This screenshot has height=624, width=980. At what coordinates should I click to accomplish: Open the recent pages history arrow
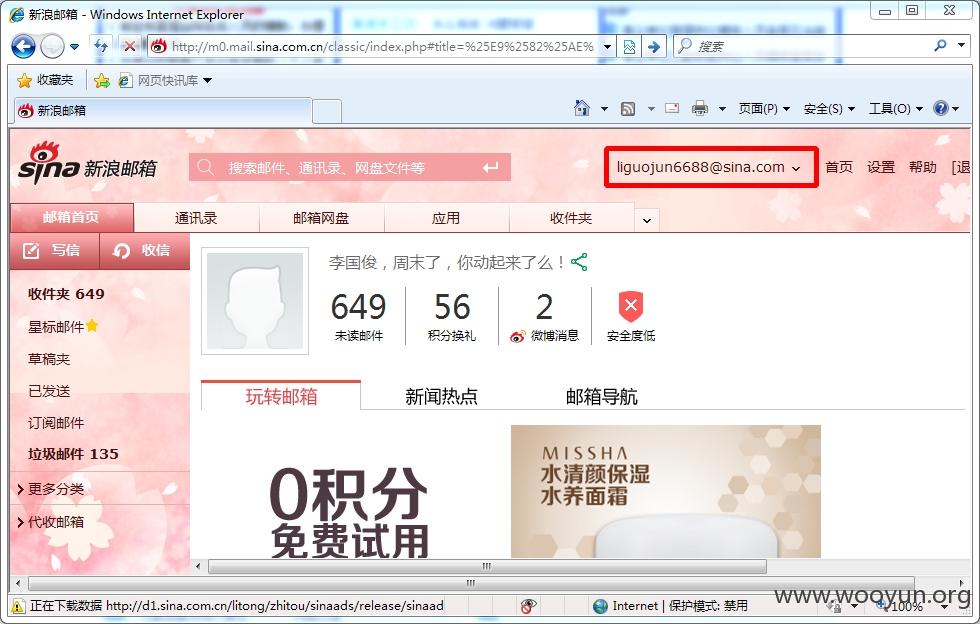pyautogui.click(x=74, y=47)
